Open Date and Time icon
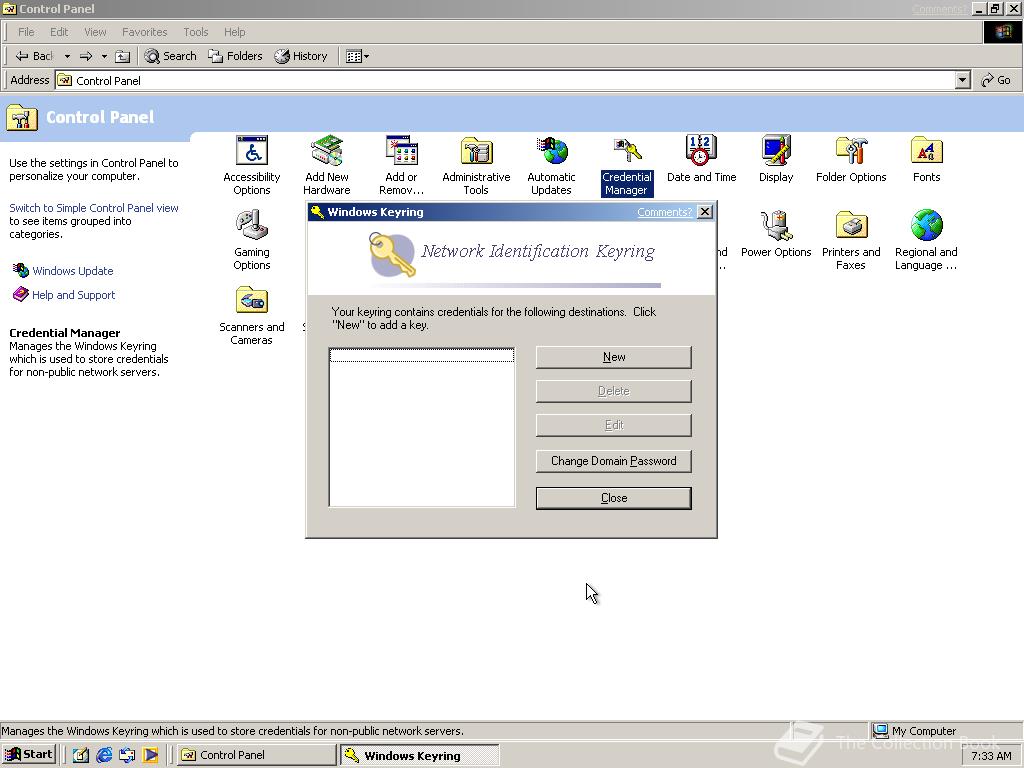The image size is (1024, 768). point(701,159)
